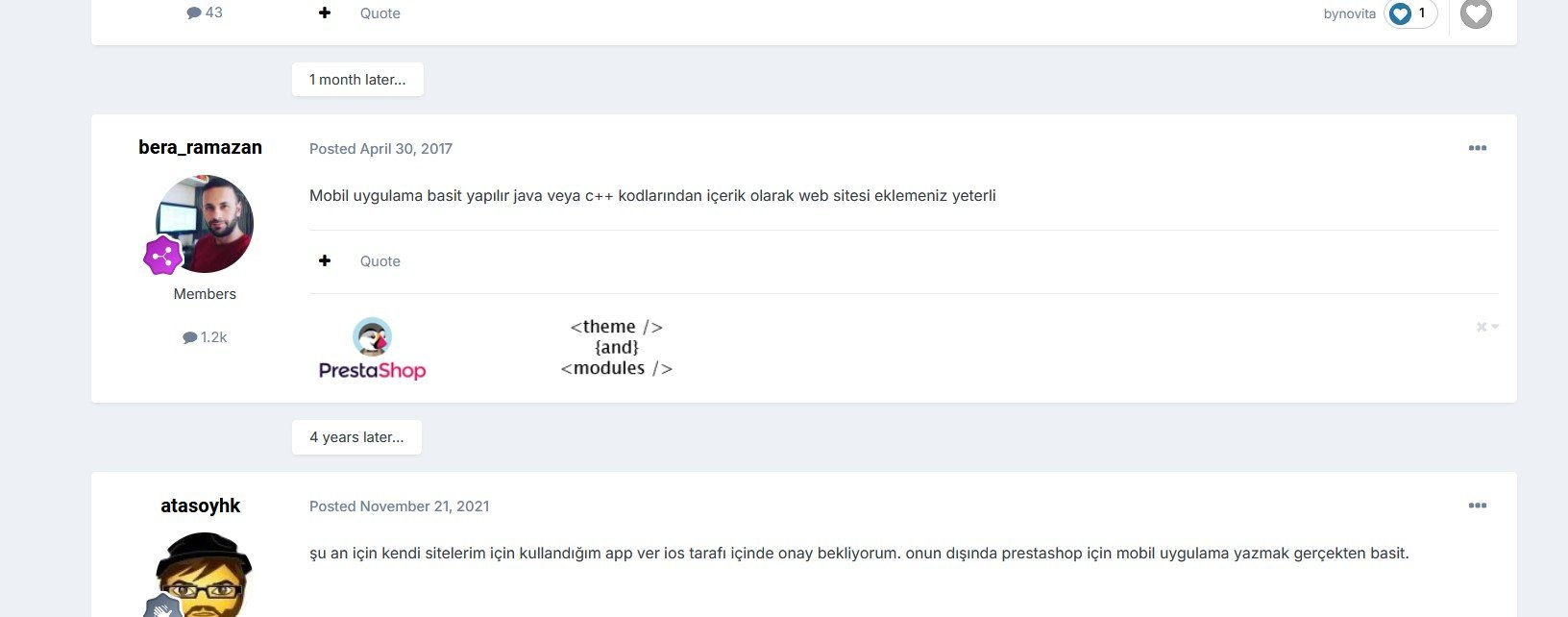Image resolution: width=1568 pixels, height=617 pixels.
Task: Click Quote on the topmost post
Action: tap(380, 13)
